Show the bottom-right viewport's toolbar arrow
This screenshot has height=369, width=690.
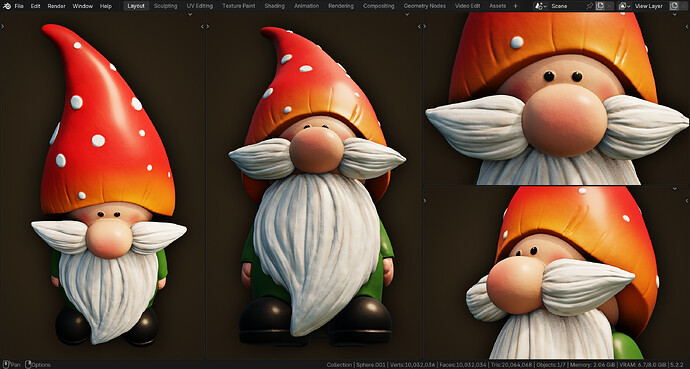425,201
